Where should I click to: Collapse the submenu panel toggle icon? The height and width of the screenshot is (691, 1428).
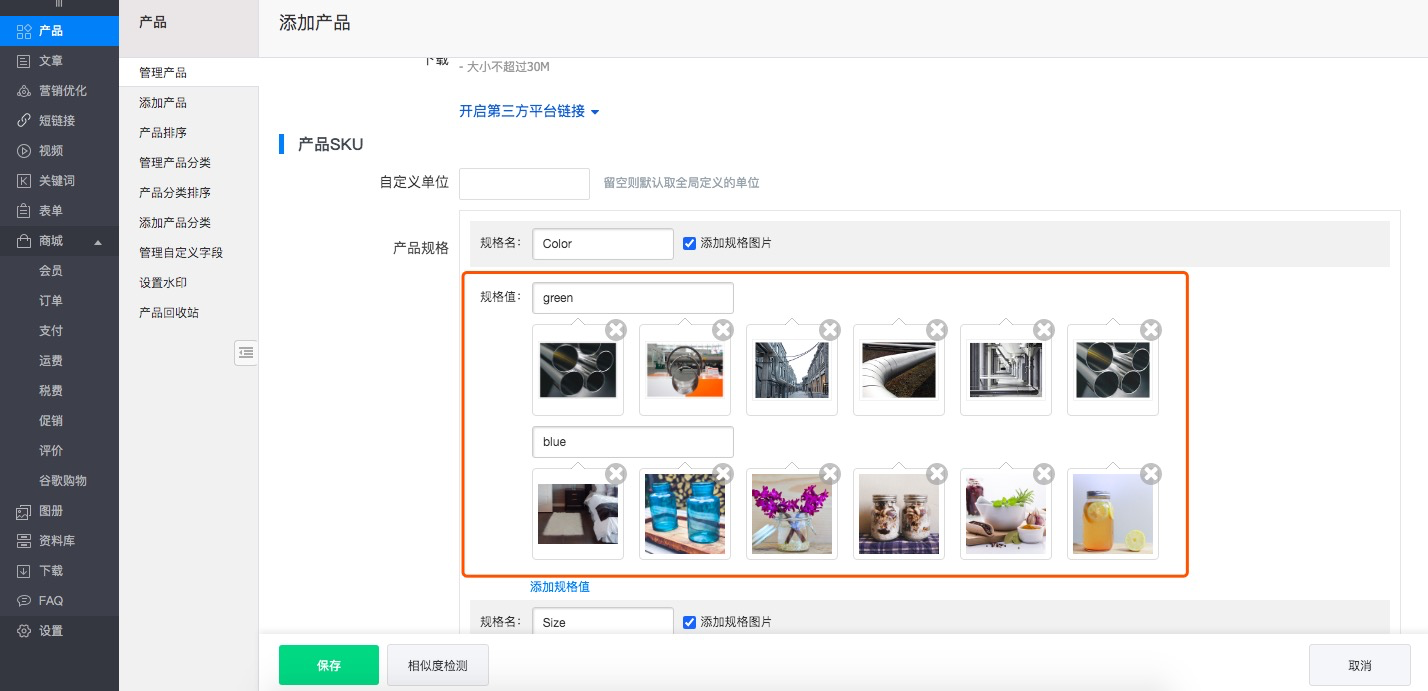click(x=246, y=352)
